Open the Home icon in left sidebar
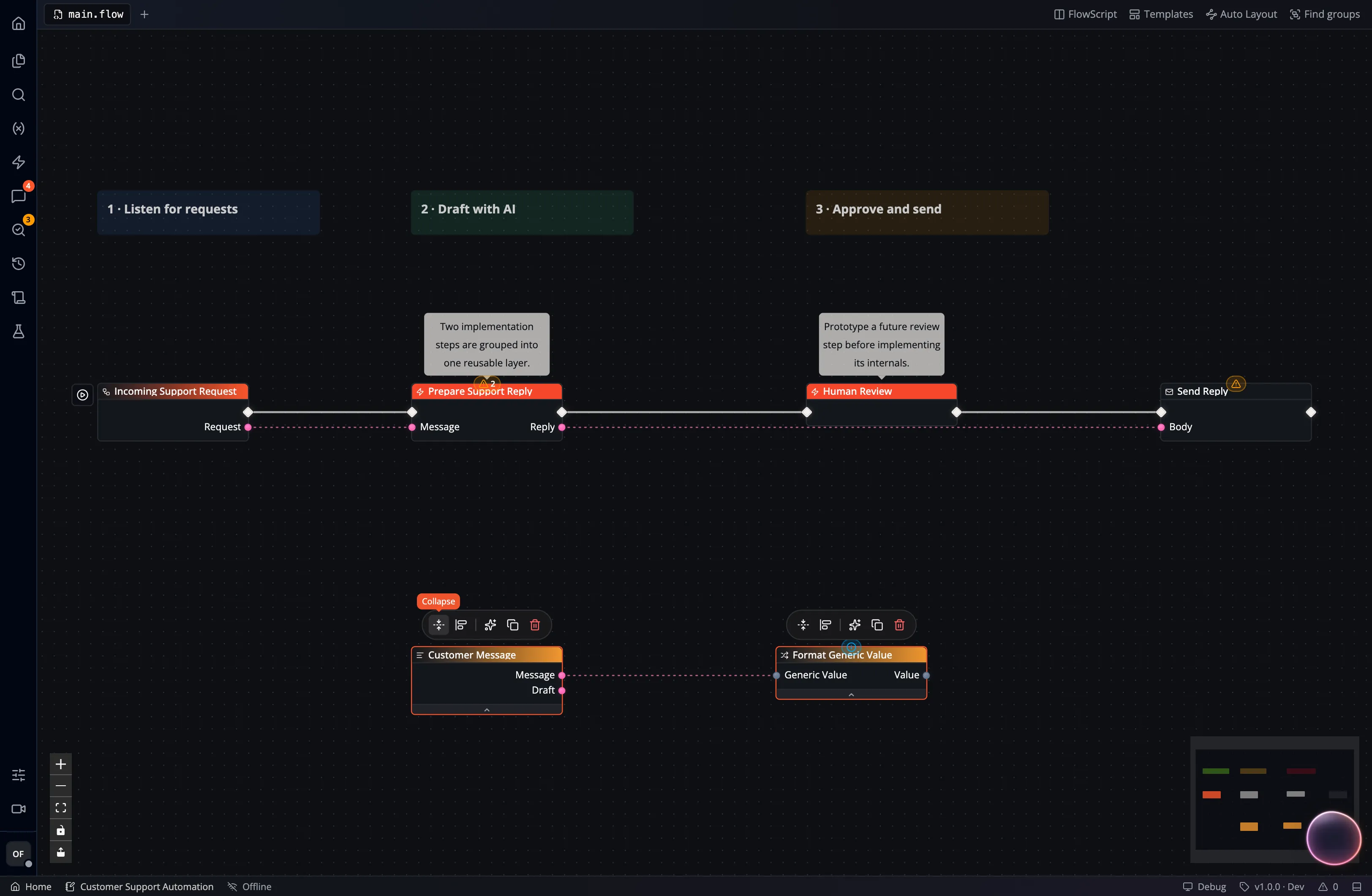This screenshot has width=1372, height=896. point(19,24)
